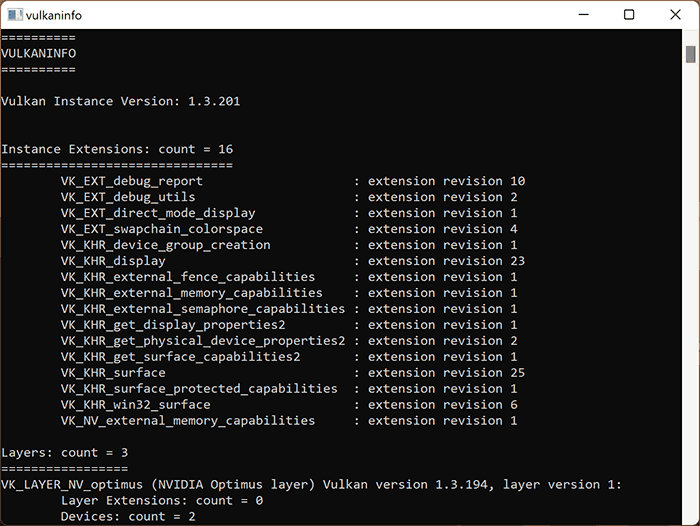
Task: Click 'Vulkan Instance Version: 1.3.201' line
Action: tap(121, 101)
